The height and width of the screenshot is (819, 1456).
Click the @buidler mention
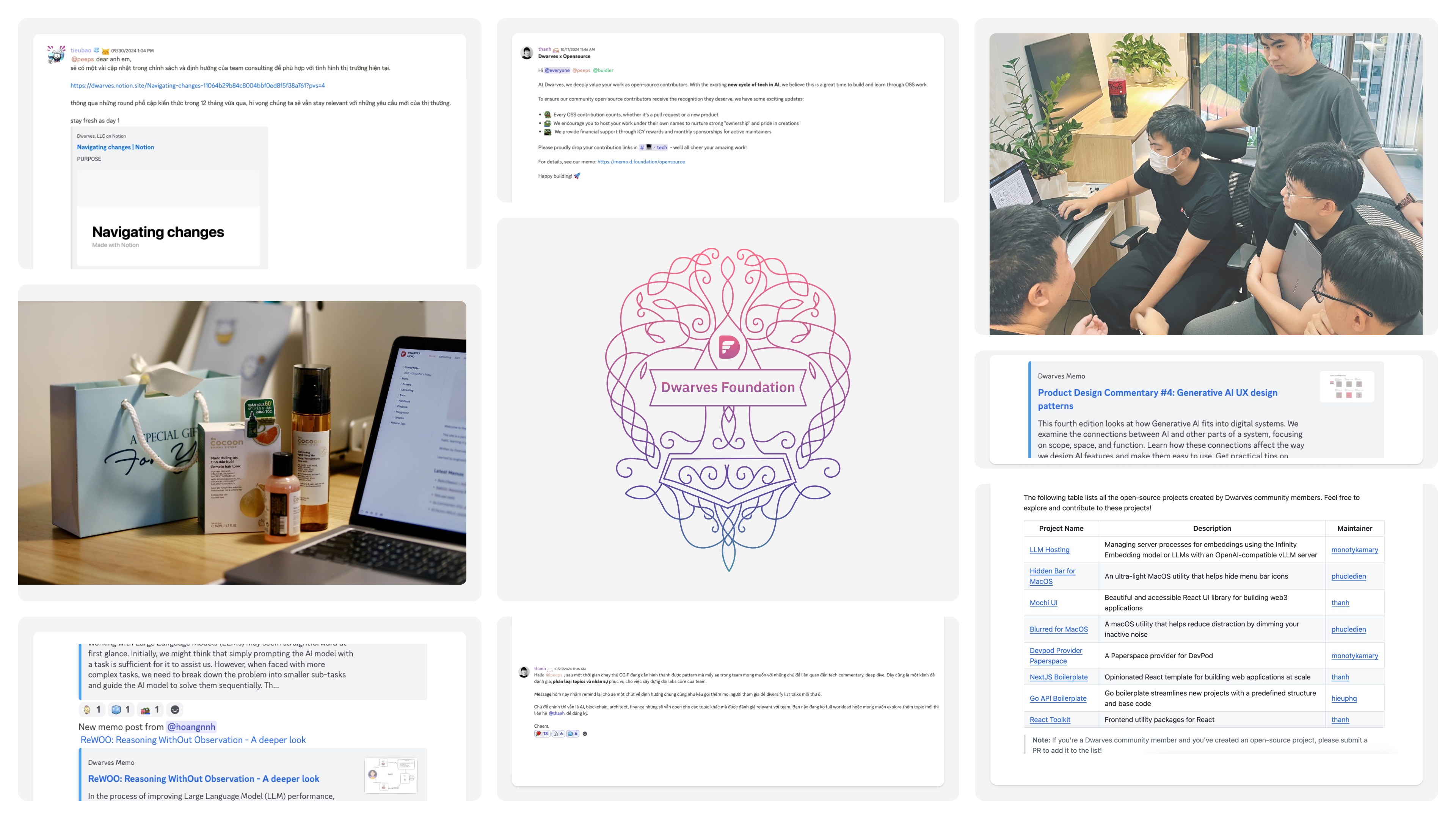pos(603,70)
